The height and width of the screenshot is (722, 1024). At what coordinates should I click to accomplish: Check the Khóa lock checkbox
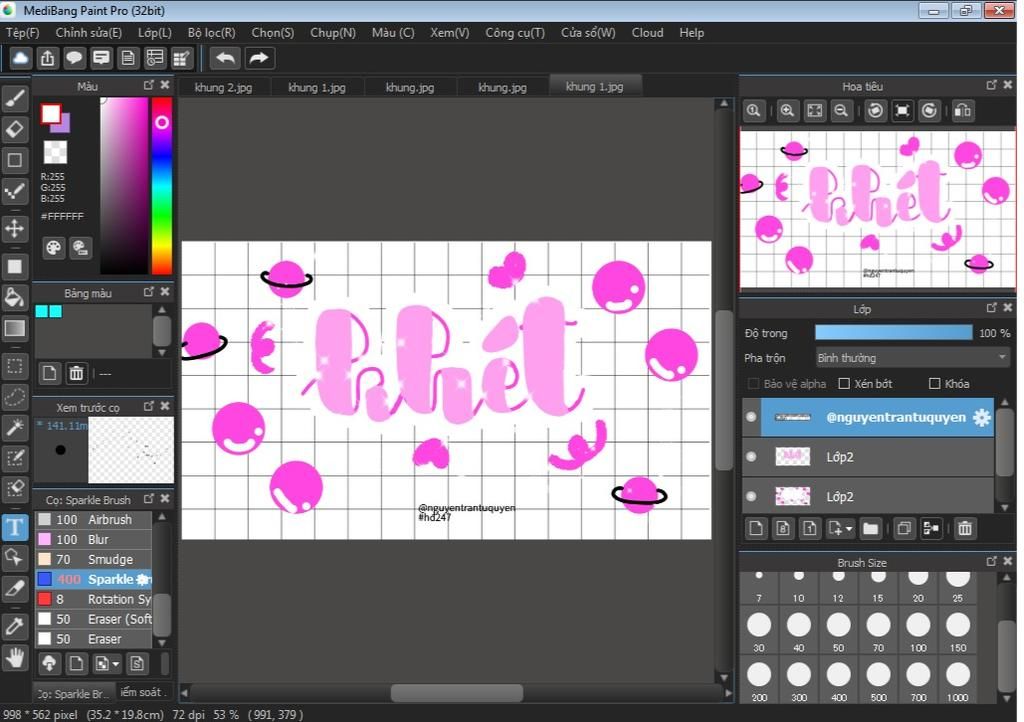click(x=935, y=384)
